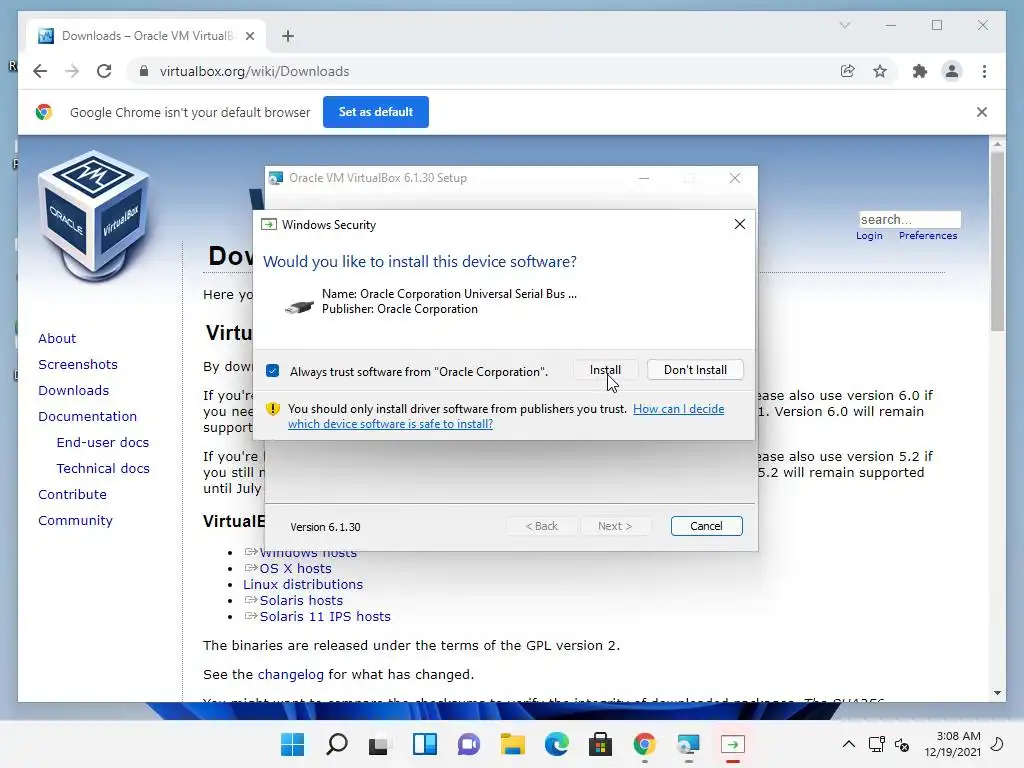Image resolution: width=1024 pixels, height=768 pixels.
Task: Toggle Always trust software from Oracle Corporation
Action: click(273, 371)
